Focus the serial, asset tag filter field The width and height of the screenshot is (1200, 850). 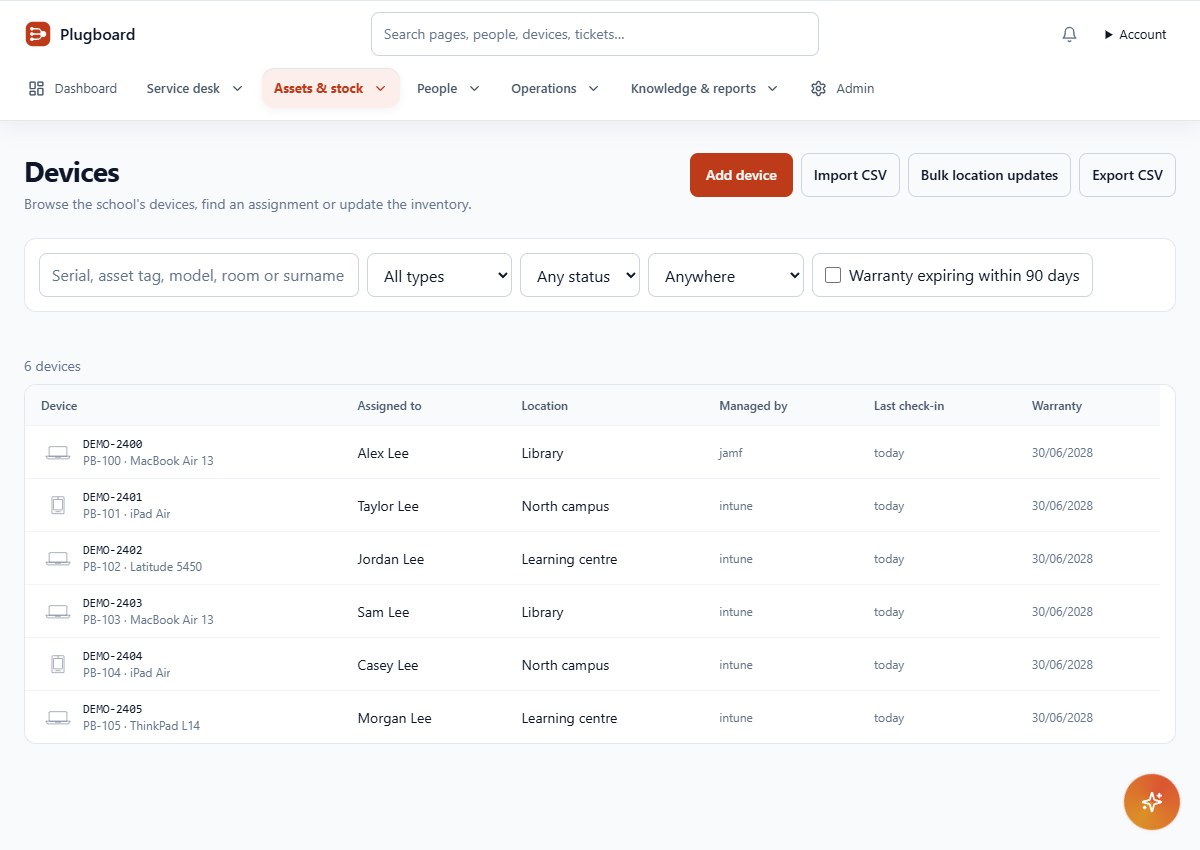coord(199,275)
